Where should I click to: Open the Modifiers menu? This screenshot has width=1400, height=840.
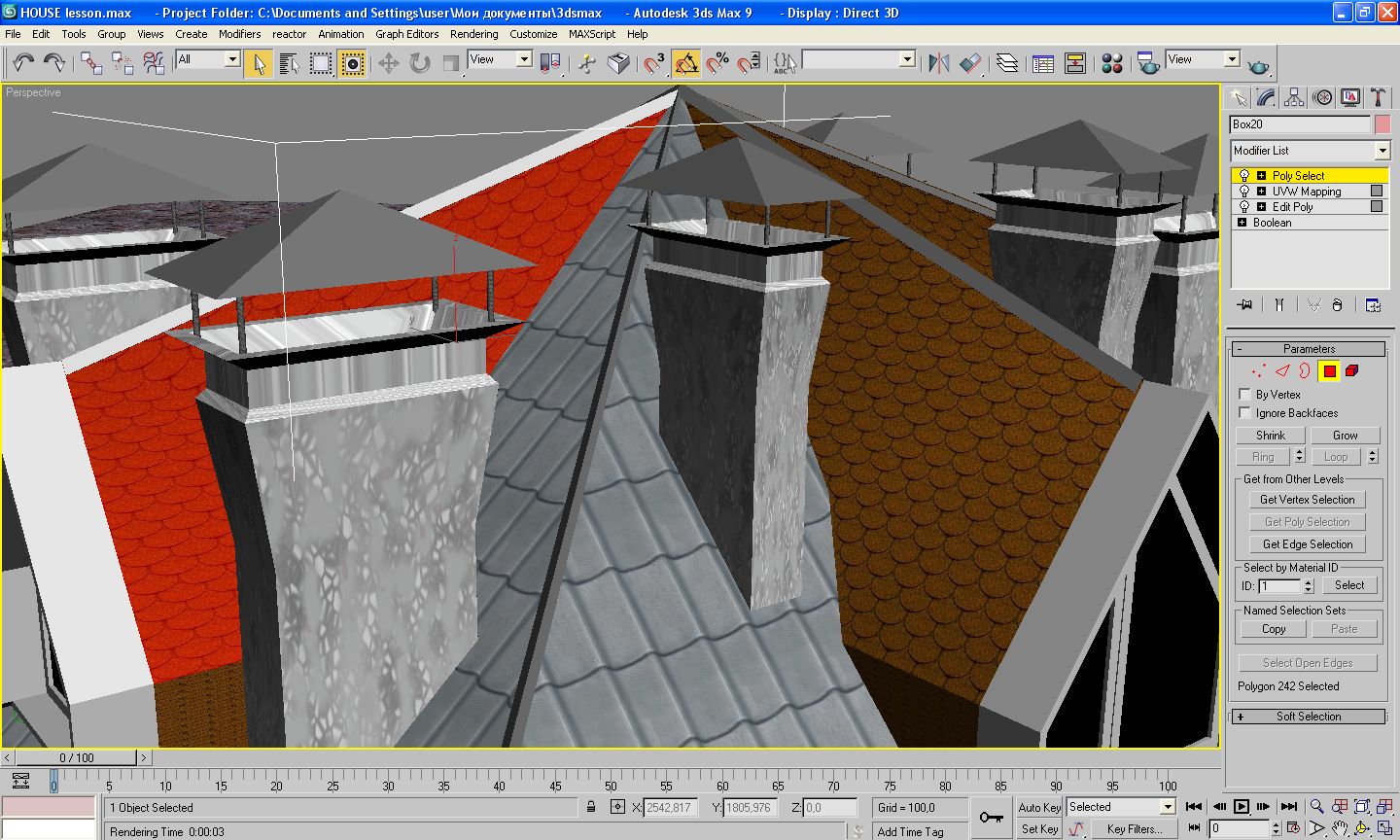pos(239,34)
